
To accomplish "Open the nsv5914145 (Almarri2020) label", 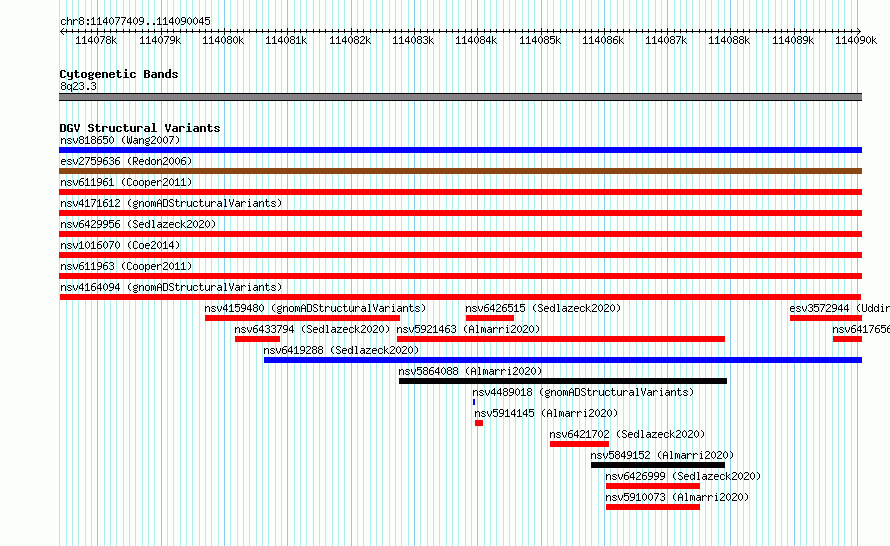I will point(546,413).
